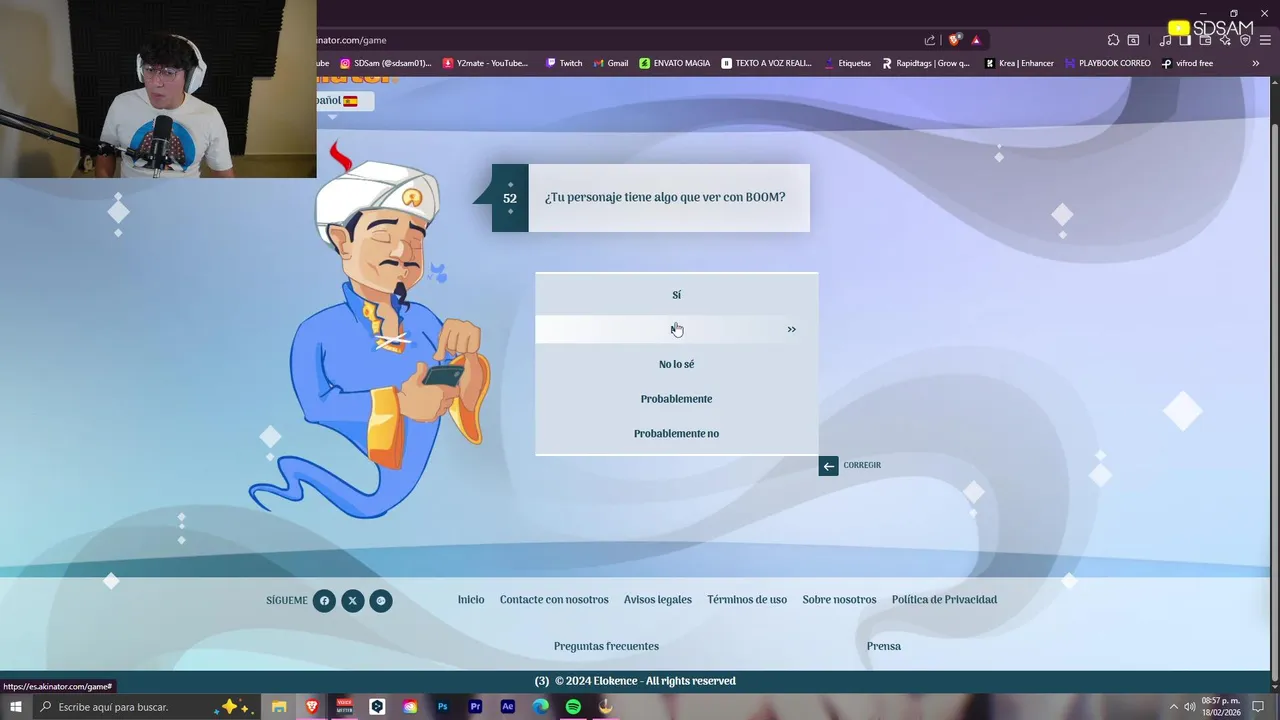Open the "Preguntas frecuentes" link

pyautogui.click(x=606, y=646)
